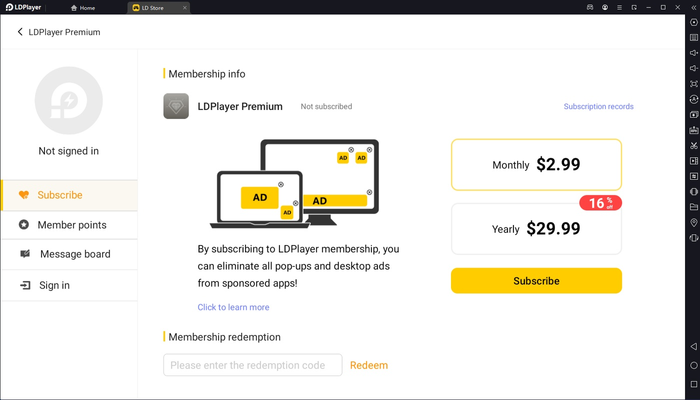
Task: Open the Subscription records link
Action: pos(598,106)
